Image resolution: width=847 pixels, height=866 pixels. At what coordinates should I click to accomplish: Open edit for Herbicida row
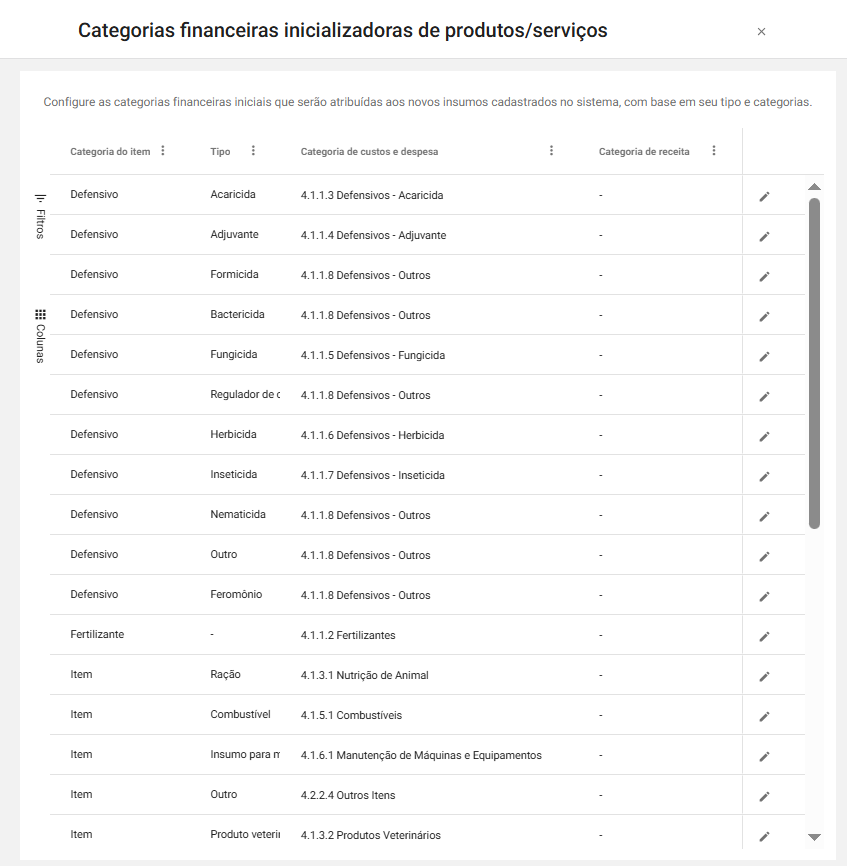click(764, 436)
